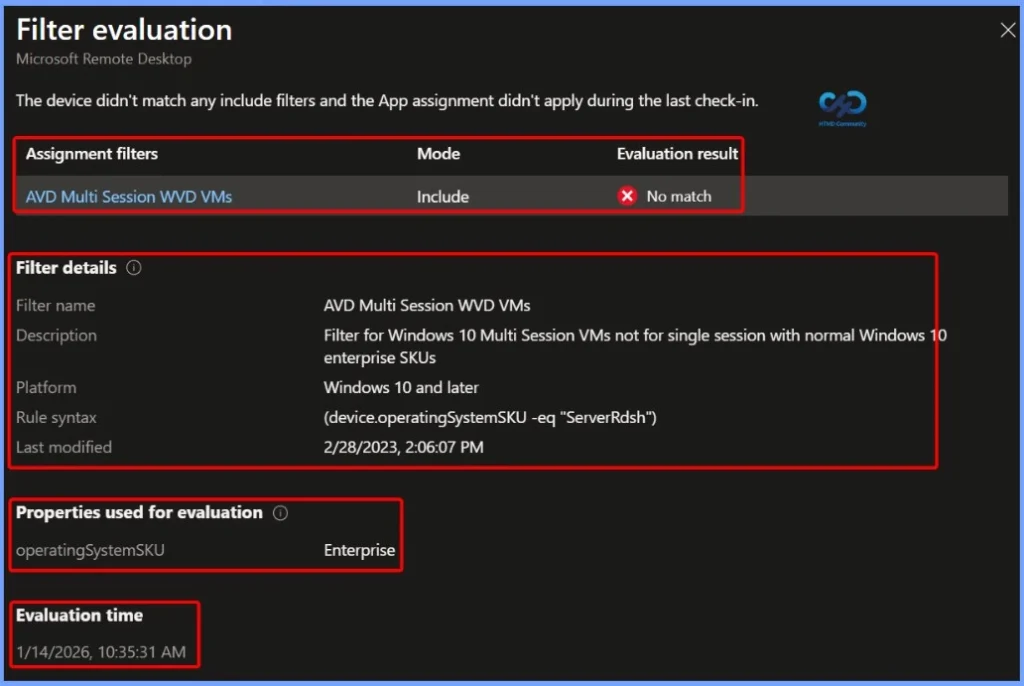This screenshot has width=1024, height=686.
Task: Open the AVD Multi Session WVD VMs filter link
Action: [x=128, y=196]
